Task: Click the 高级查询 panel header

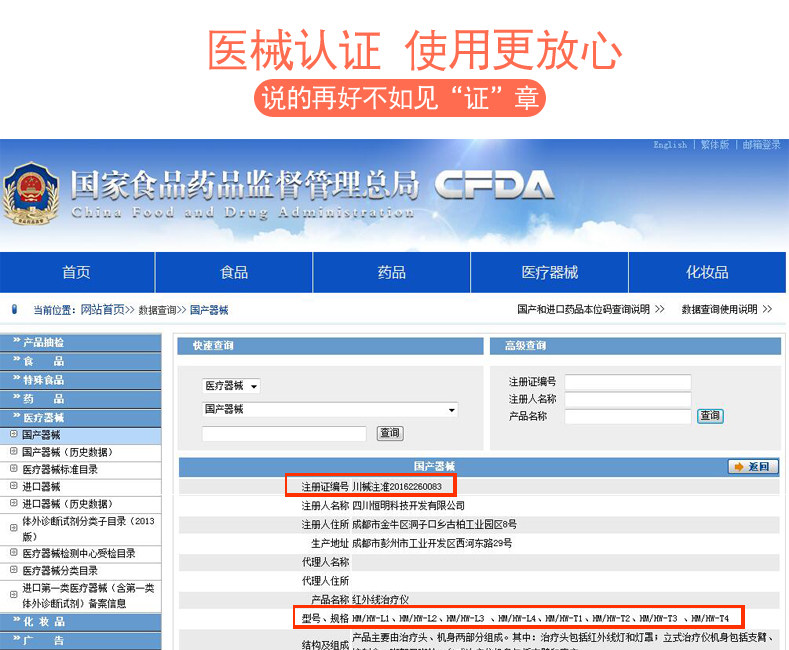Action: tap(636, 346)
